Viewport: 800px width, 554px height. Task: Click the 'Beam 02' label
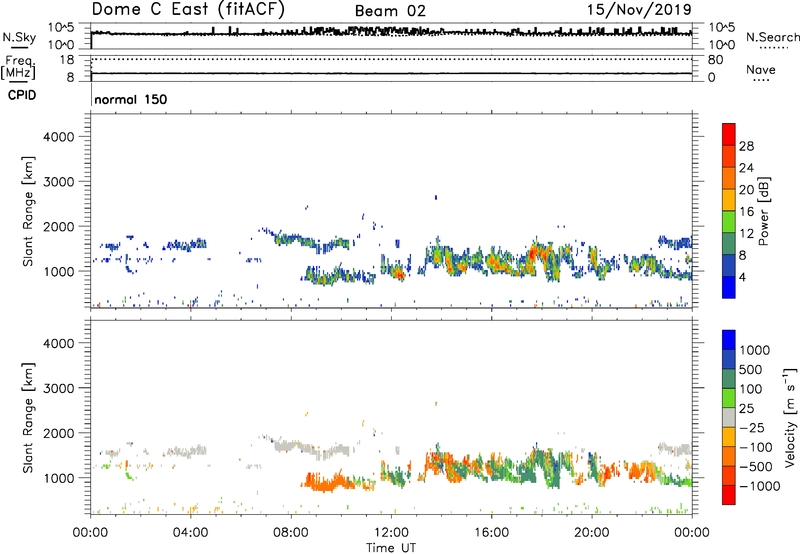pyautogui.click(x=390, y=11)
